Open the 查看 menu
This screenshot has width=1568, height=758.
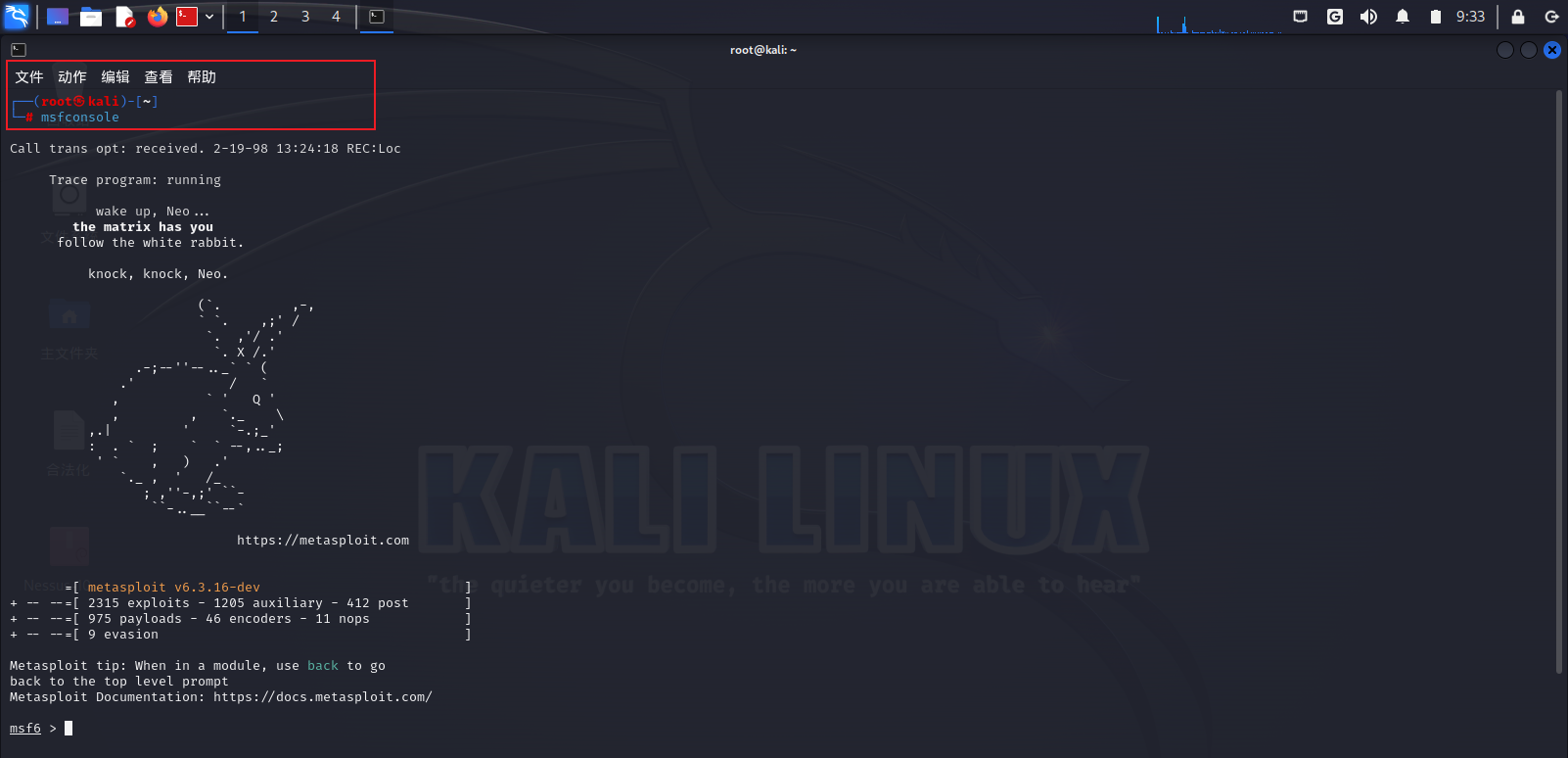tap(159, 77)
